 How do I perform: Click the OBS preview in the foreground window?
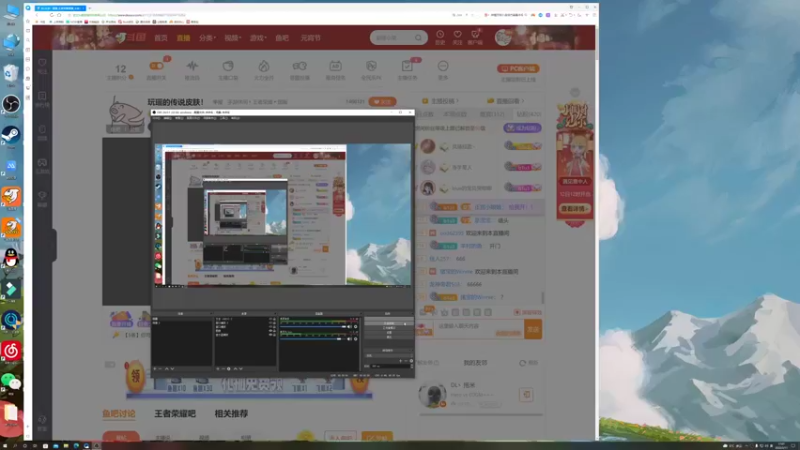coord(283,215)
